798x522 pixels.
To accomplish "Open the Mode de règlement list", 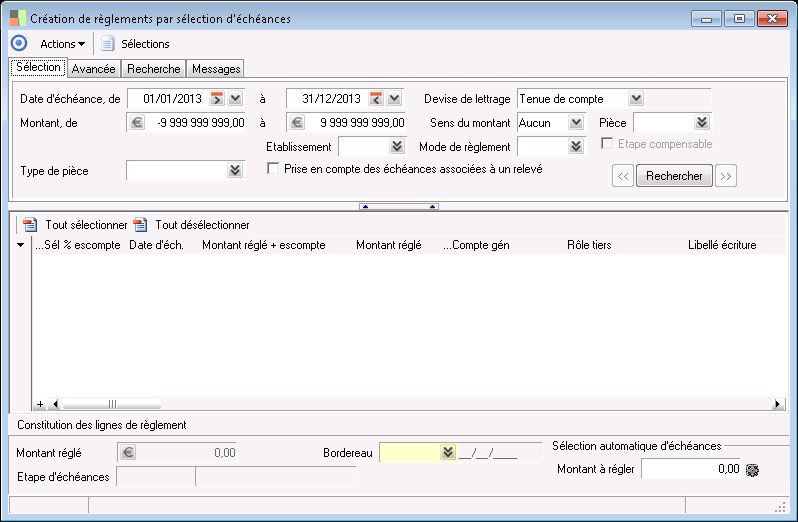I will 576,147.
